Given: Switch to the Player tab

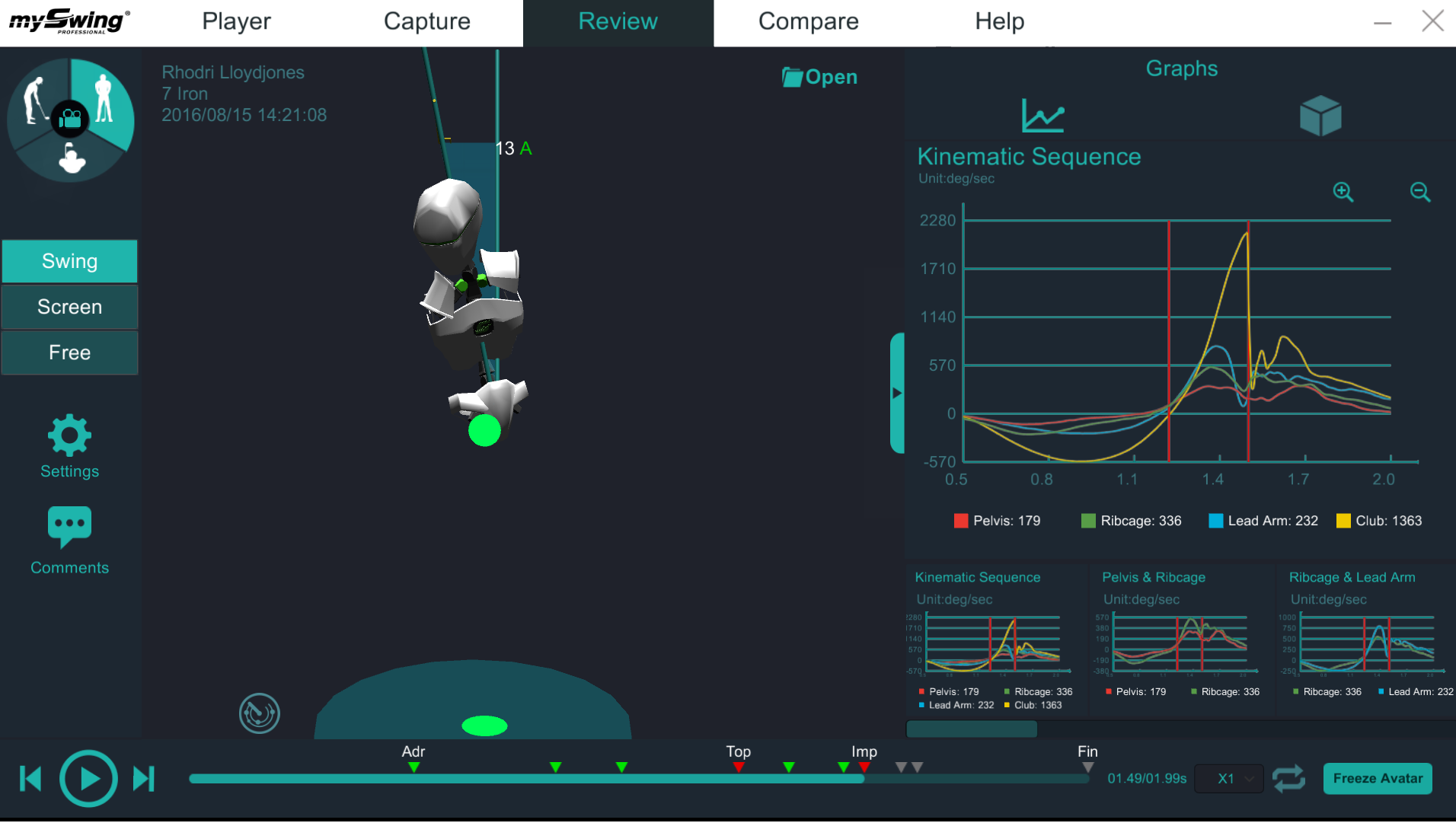Looking at the screenshot, I should click(x=236, y=21).
